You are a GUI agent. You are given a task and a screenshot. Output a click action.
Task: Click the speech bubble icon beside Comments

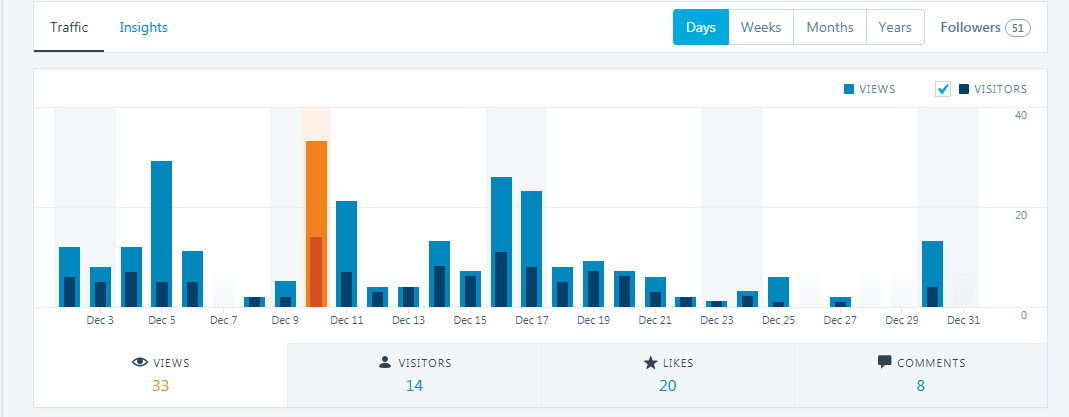coord(884,362)
